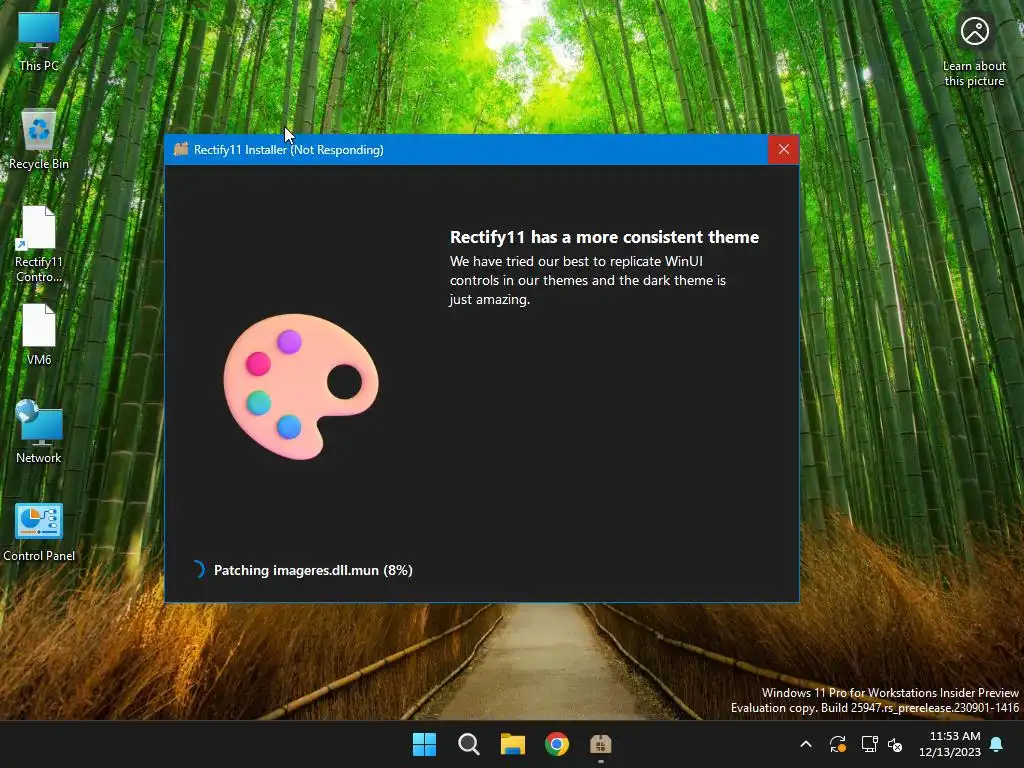Click the Rectify11 Installer taskbar icon
The image size is (1024, 768).
601,744
